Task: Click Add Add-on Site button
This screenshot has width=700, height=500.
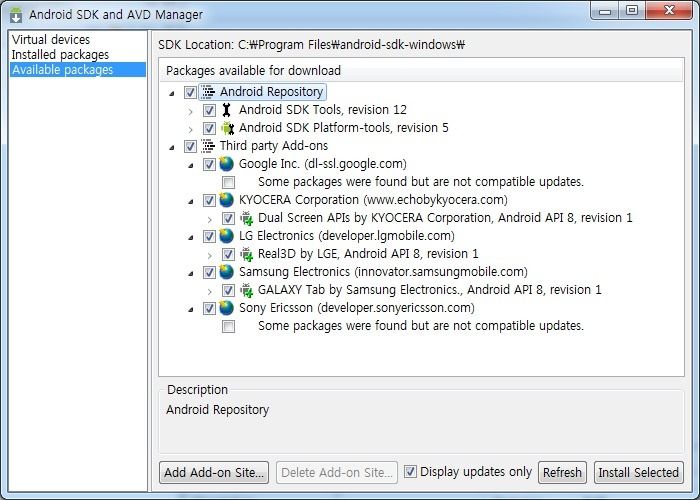Action: [214, 472]
